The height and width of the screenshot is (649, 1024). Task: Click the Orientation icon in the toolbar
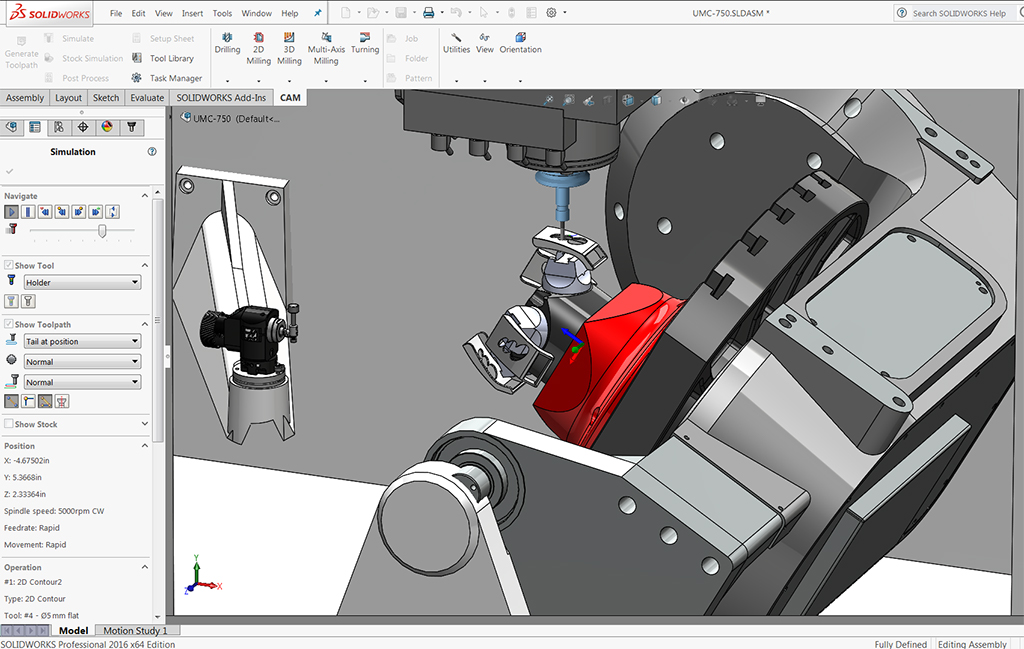pyautogui.click(x=520, y=40)
